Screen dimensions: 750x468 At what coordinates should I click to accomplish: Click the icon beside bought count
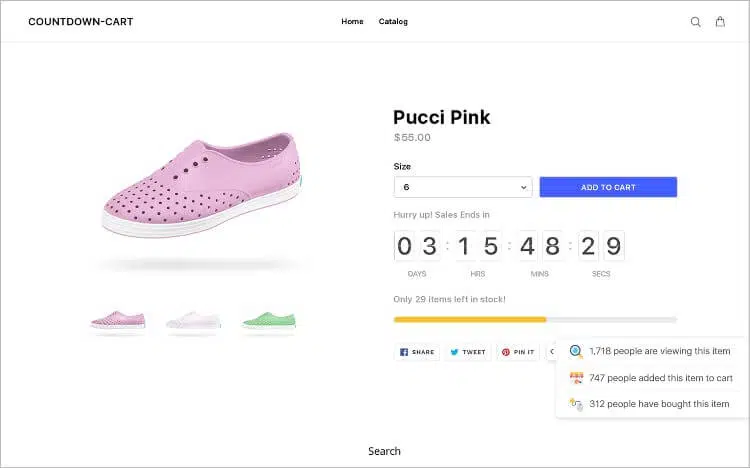576,404
